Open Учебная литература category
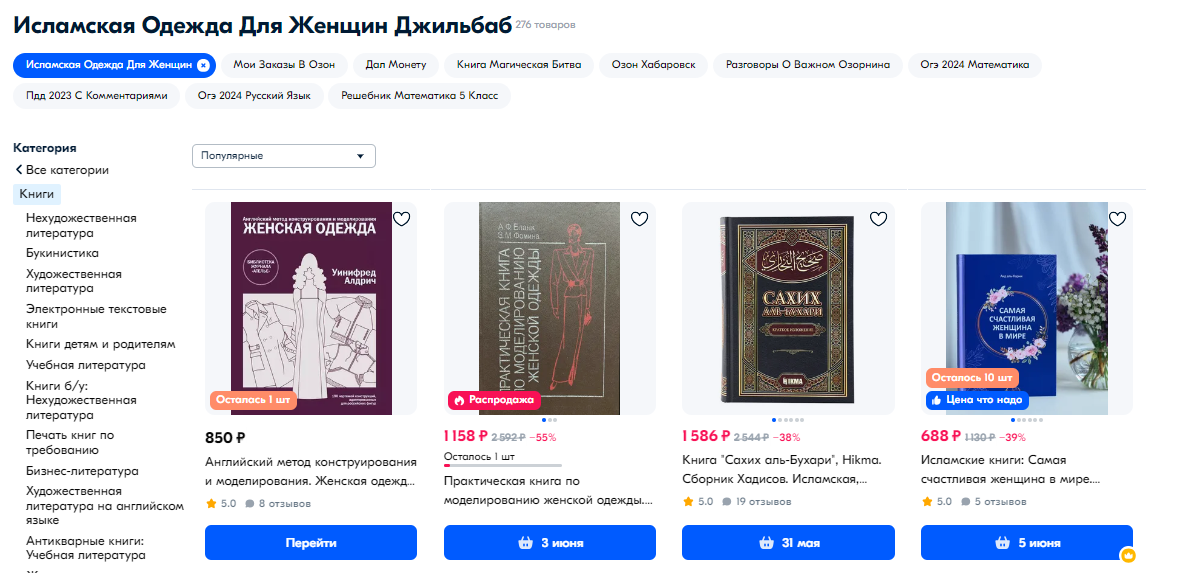The image size is (1199, 573). (x=86, y=365)
